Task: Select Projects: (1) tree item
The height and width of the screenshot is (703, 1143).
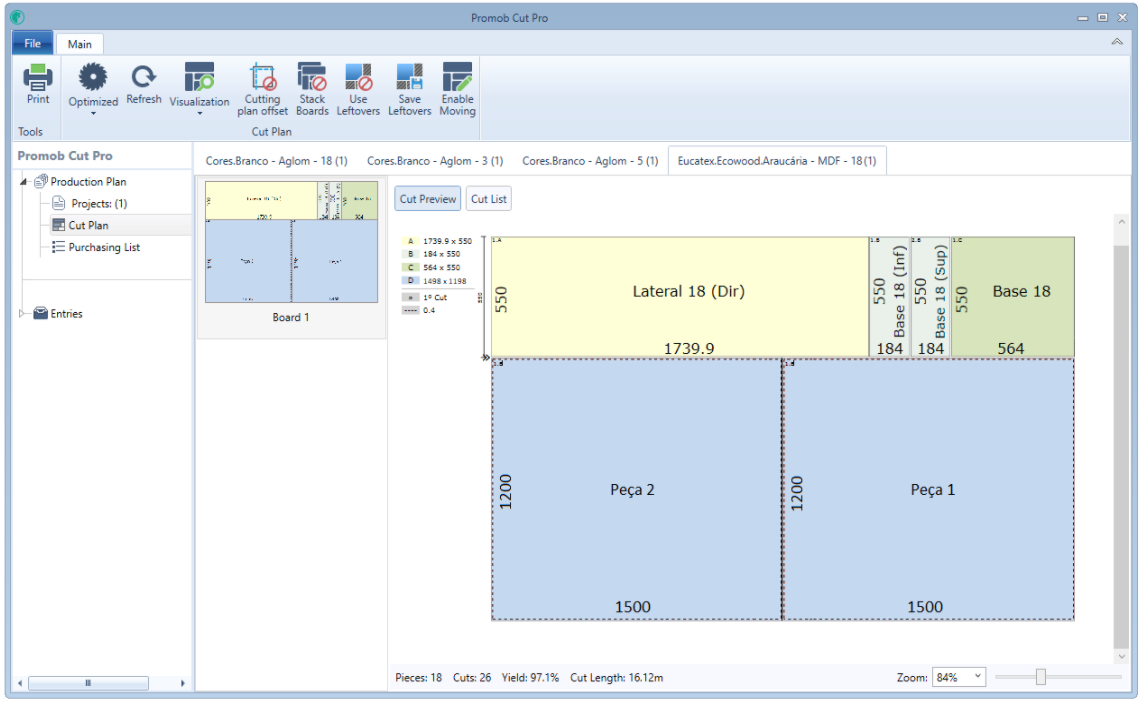Action: [x=99, y=203]
